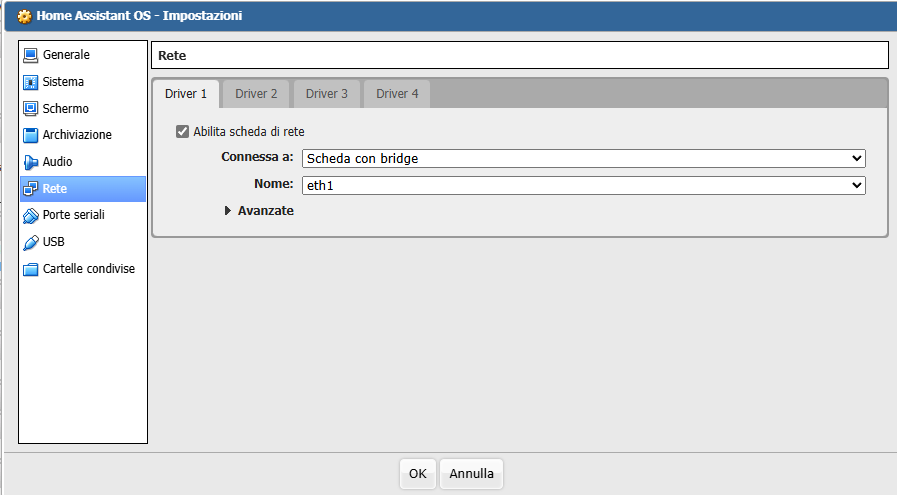Click the Porte seriali connector icon
Viewport: 897px width, 495px height.
30,215
